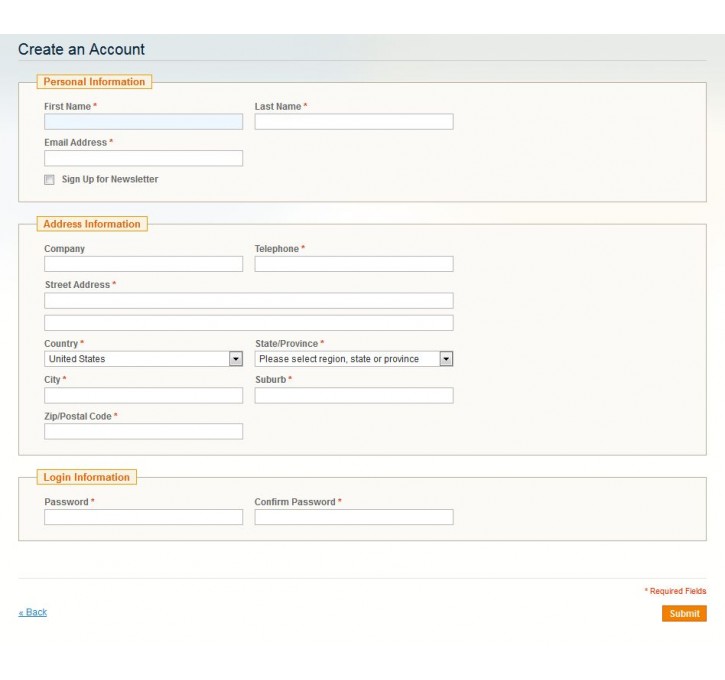The image size is (725, 680).
Task: Activate the Company input field
Action: pyautogui.click(x=143, y=264)
